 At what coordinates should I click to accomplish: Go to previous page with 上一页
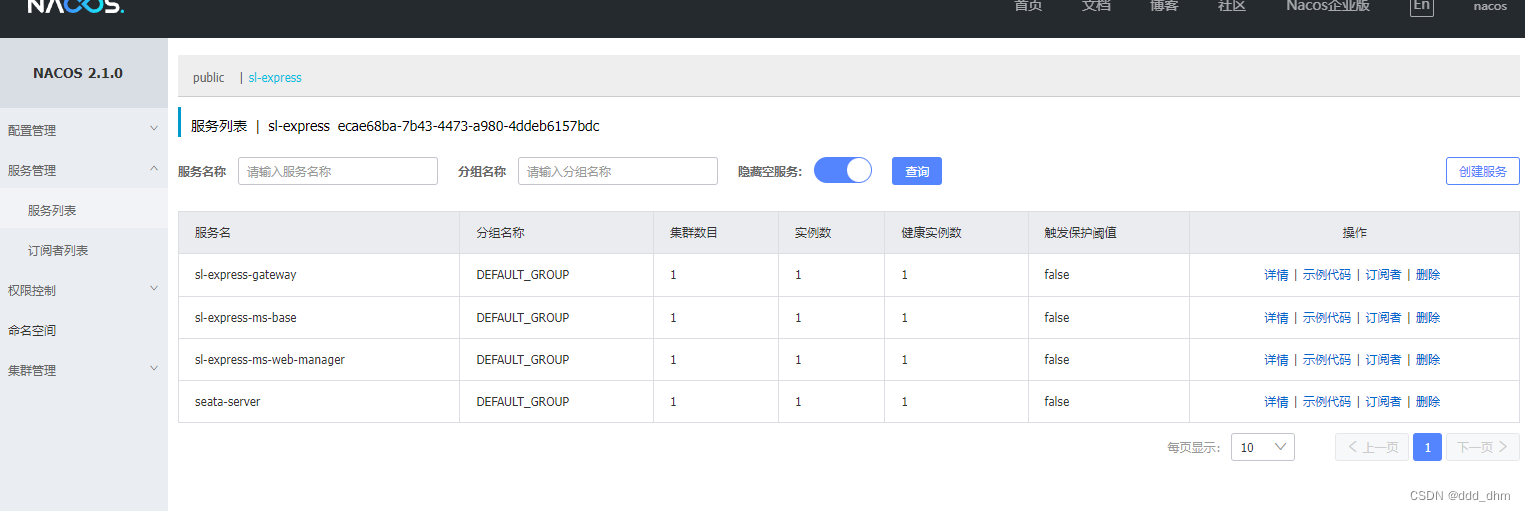(1372, 447)
